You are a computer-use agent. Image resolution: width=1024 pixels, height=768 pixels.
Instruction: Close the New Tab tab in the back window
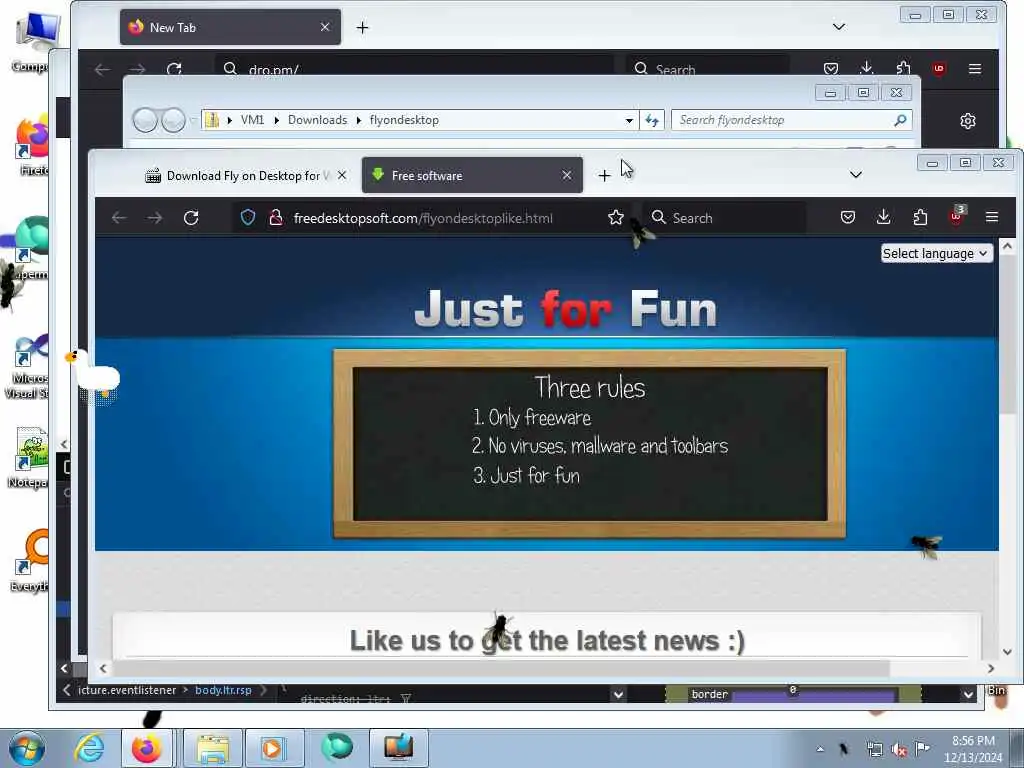325,27
